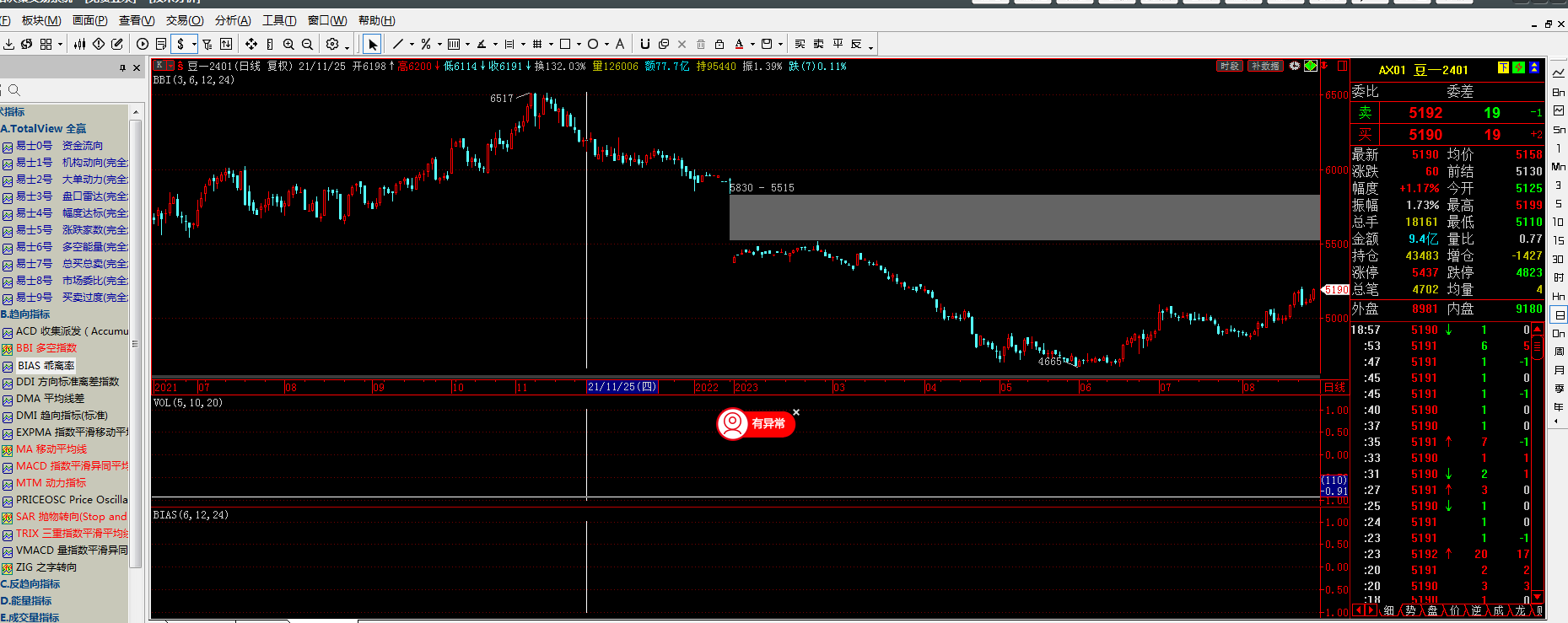
Task: Click the red-underlined font color A icon
Action: pyautogui.click(x=739, y=44)
